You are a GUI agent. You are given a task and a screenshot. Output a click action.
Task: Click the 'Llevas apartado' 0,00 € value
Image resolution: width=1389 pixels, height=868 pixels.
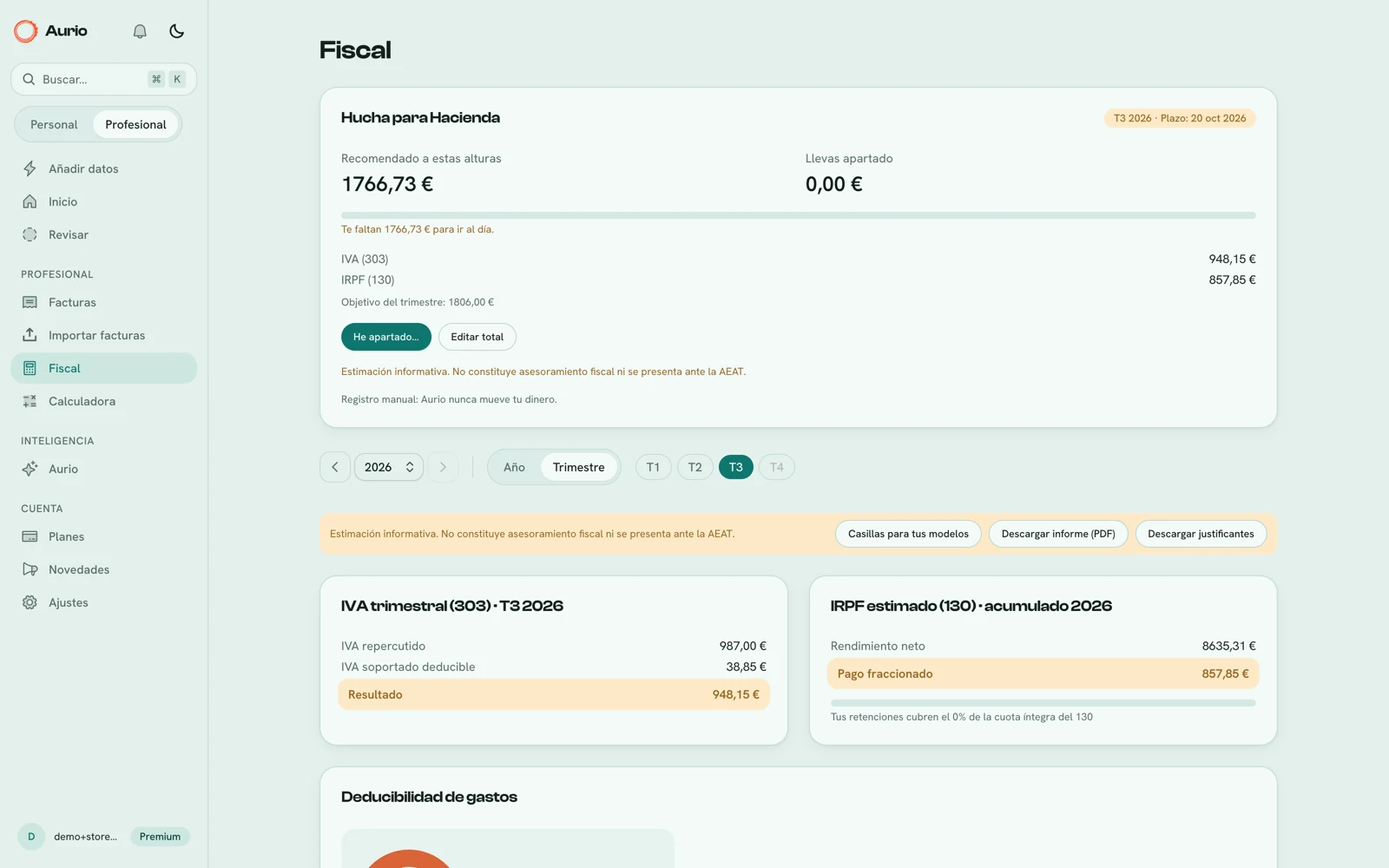pos(834,184)
